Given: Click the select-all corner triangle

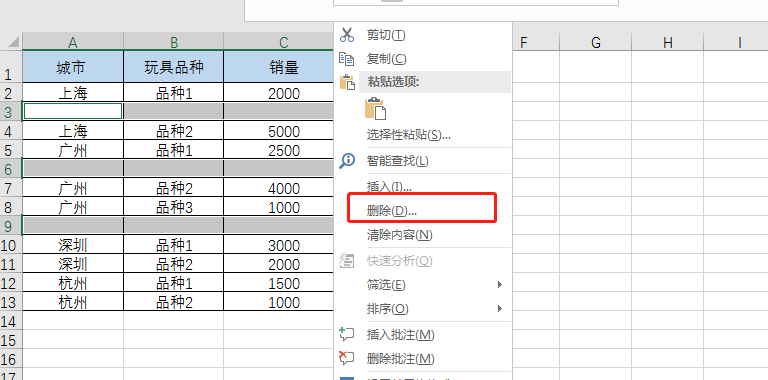Looking at the screenshot, I should pyautogui.click(x=14, y=42).
